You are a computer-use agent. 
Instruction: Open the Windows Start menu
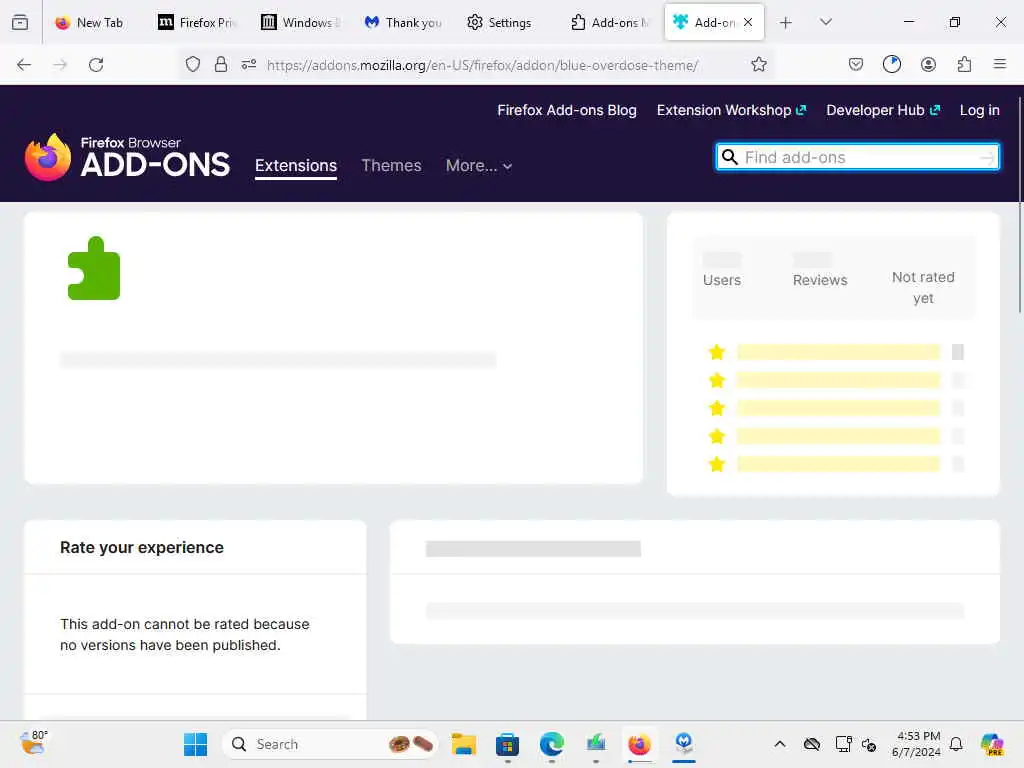click(195, 744)
